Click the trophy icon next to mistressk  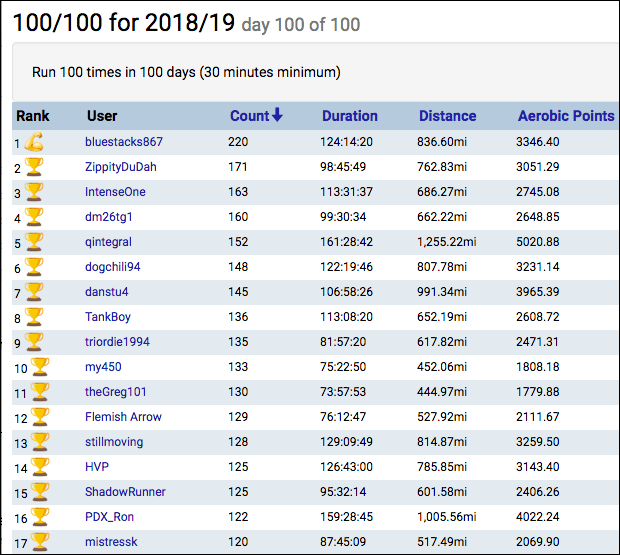pos(39,541)
